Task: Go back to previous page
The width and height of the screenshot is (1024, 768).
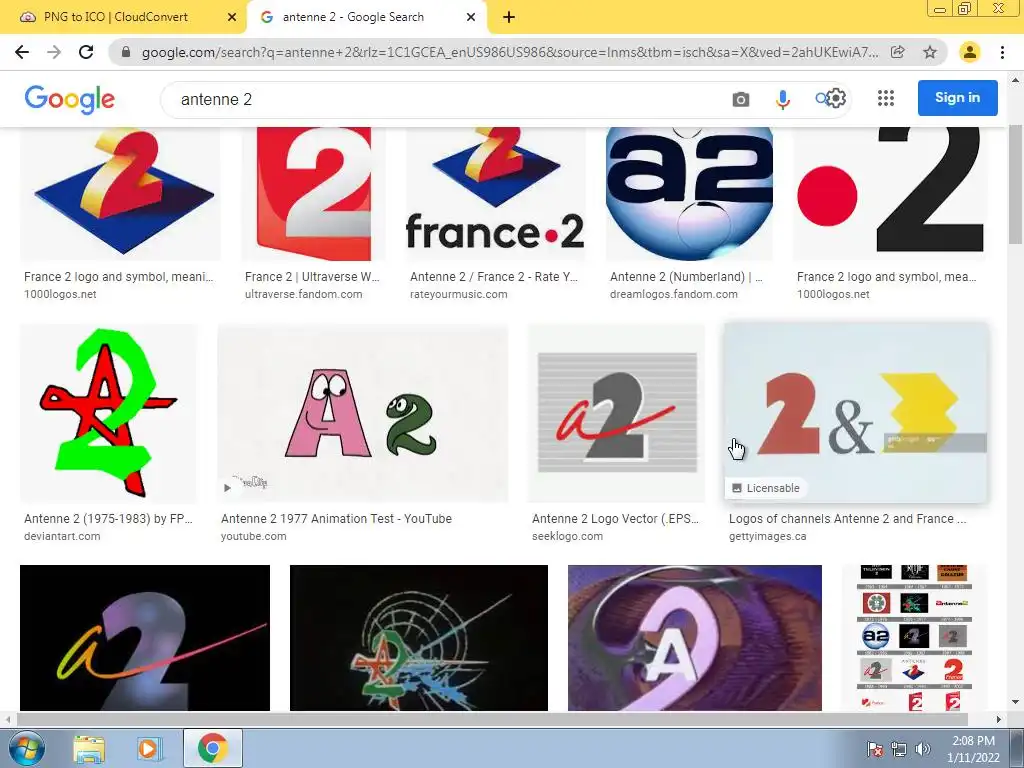Action: coord(22,52)
